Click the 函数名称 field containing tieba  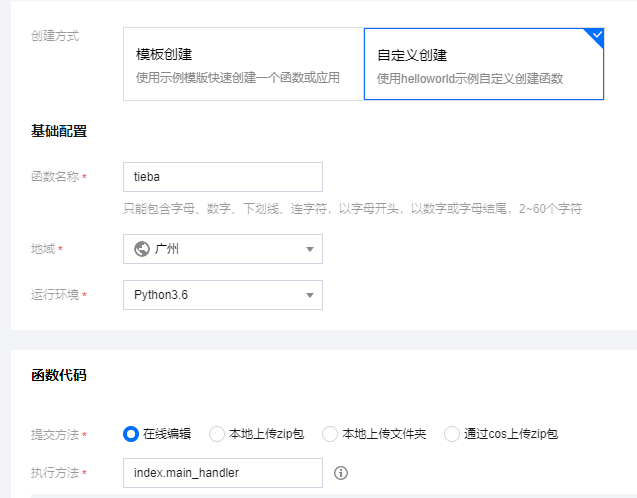(222, 177)
